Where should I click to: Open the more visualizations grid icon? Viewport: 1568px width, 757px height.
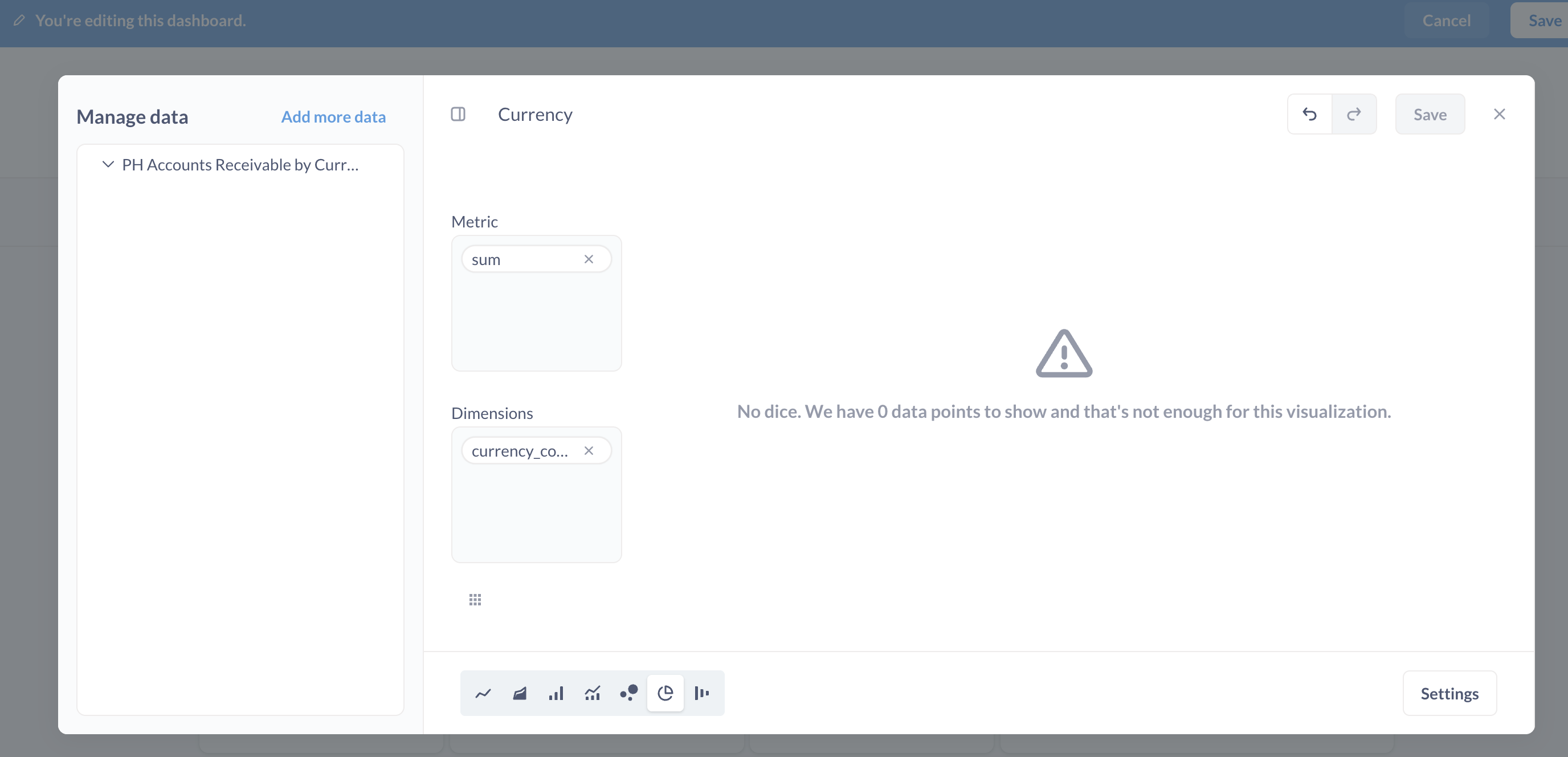click(475, 600)
